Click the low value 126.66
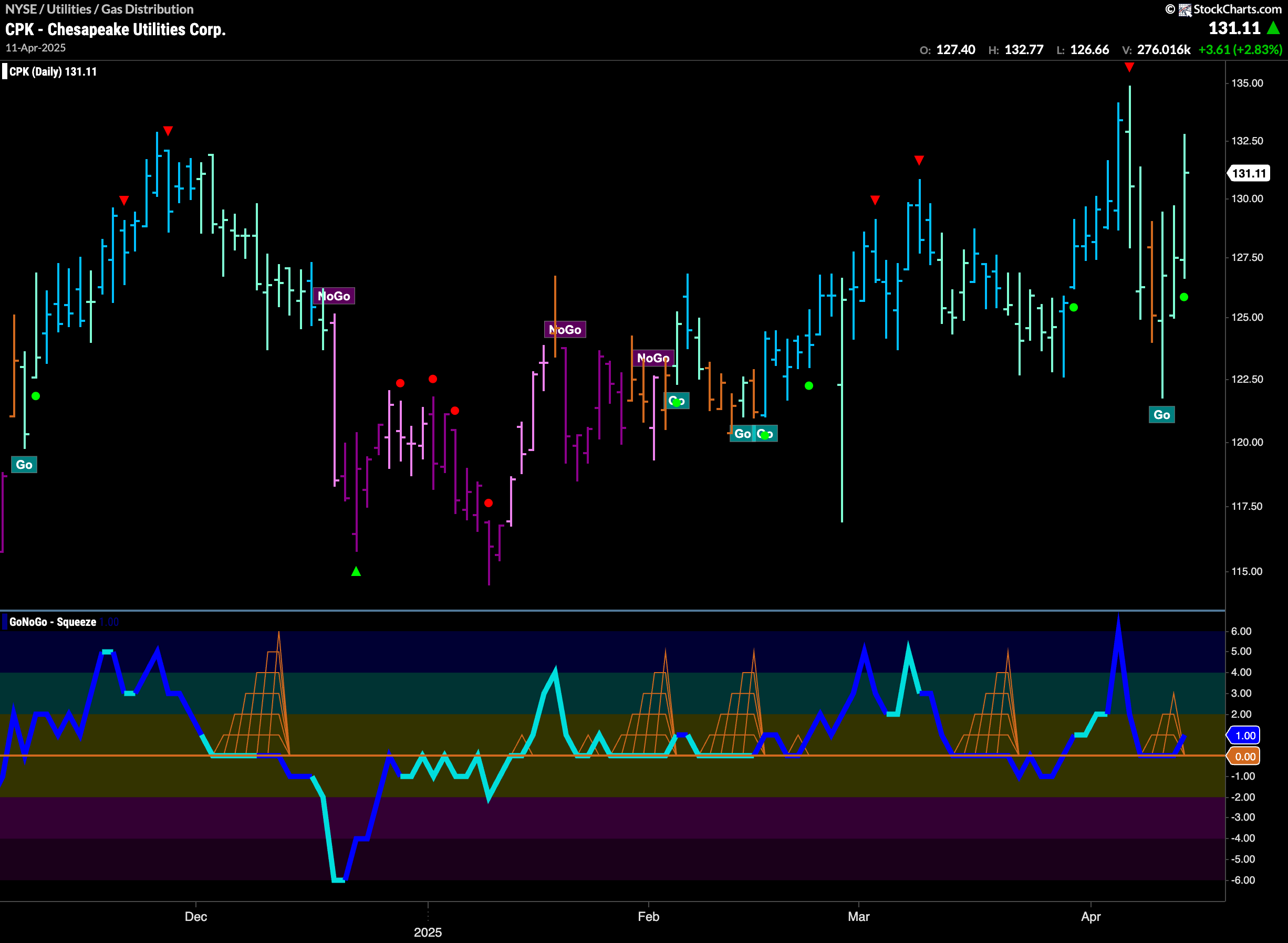 pyautogui.click(x=1089, y=50)
